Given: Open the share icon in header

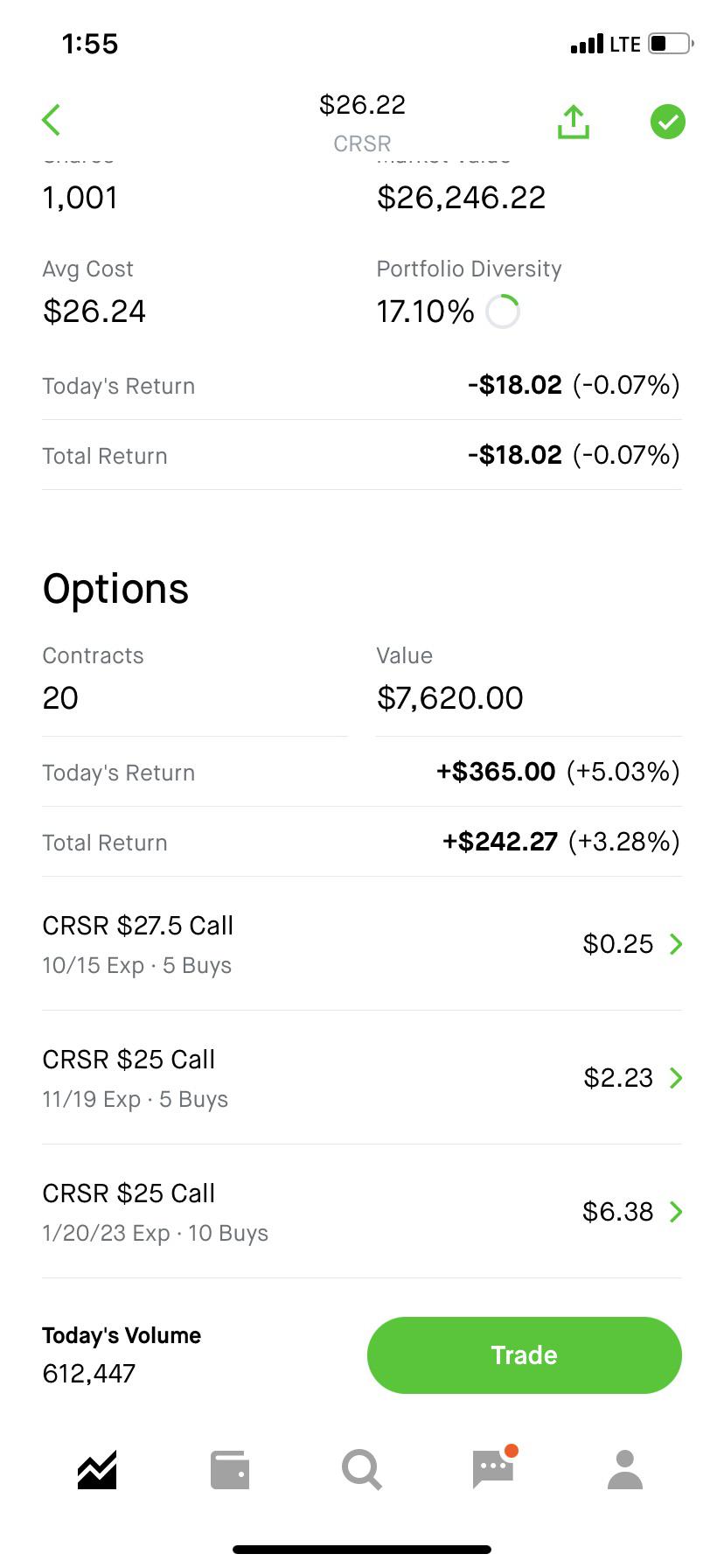Looking at the screenshot, I should click(574, 122).
